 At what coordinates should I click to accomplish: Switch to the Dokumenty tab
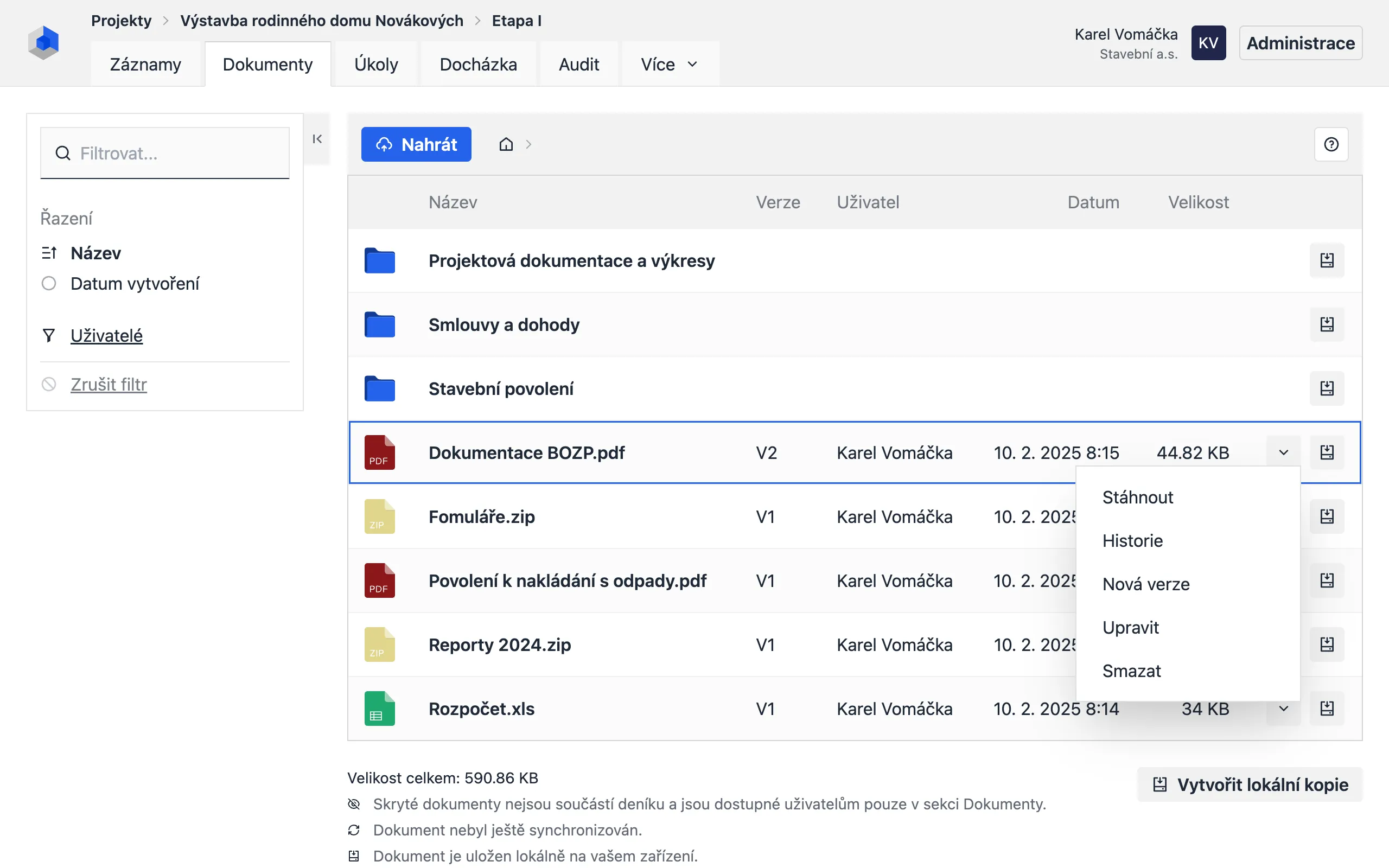pos(267,65)
